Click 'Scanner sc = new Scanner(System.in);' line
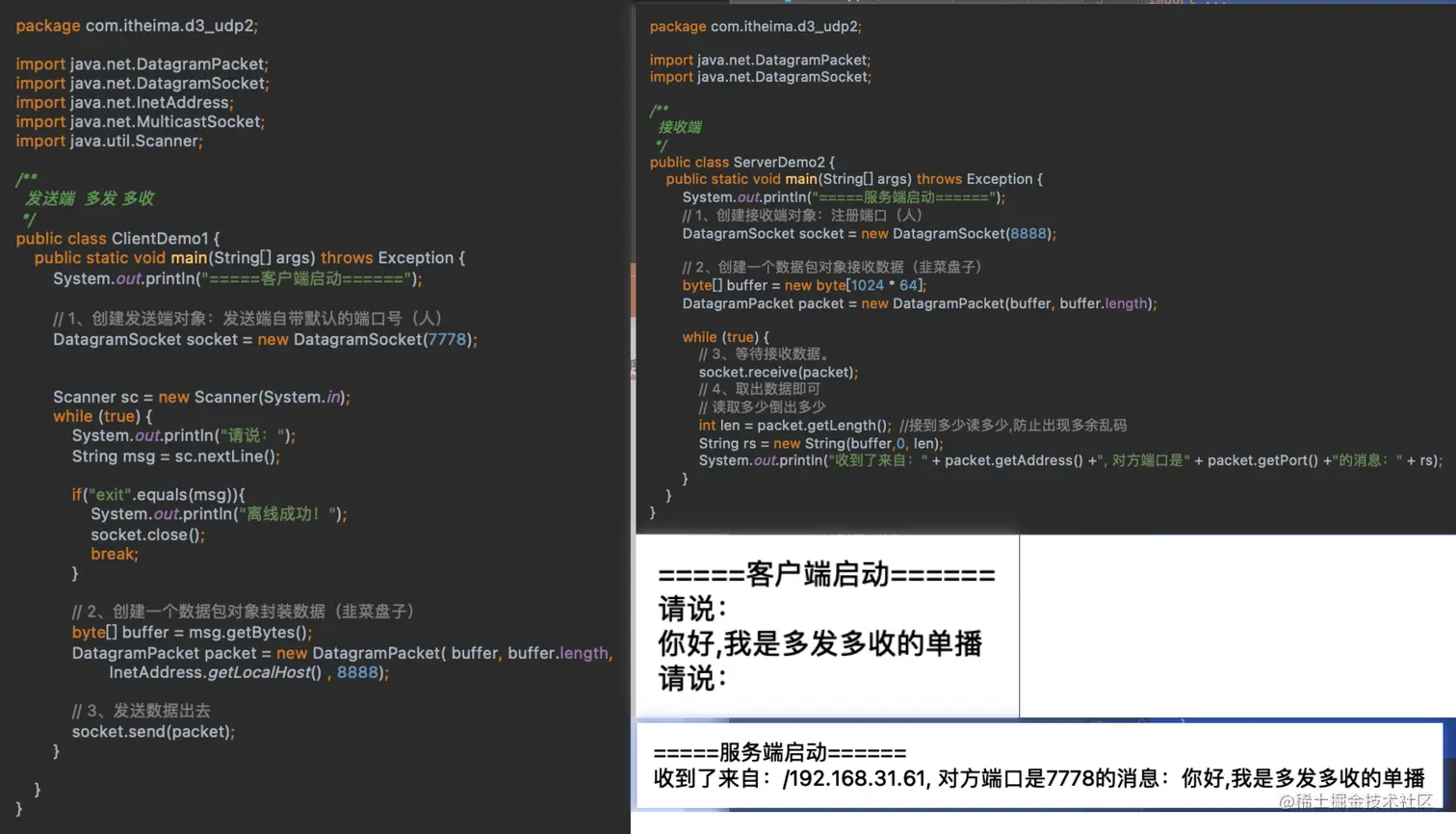This screenshot has width=1456, height=834. [201, 397]
